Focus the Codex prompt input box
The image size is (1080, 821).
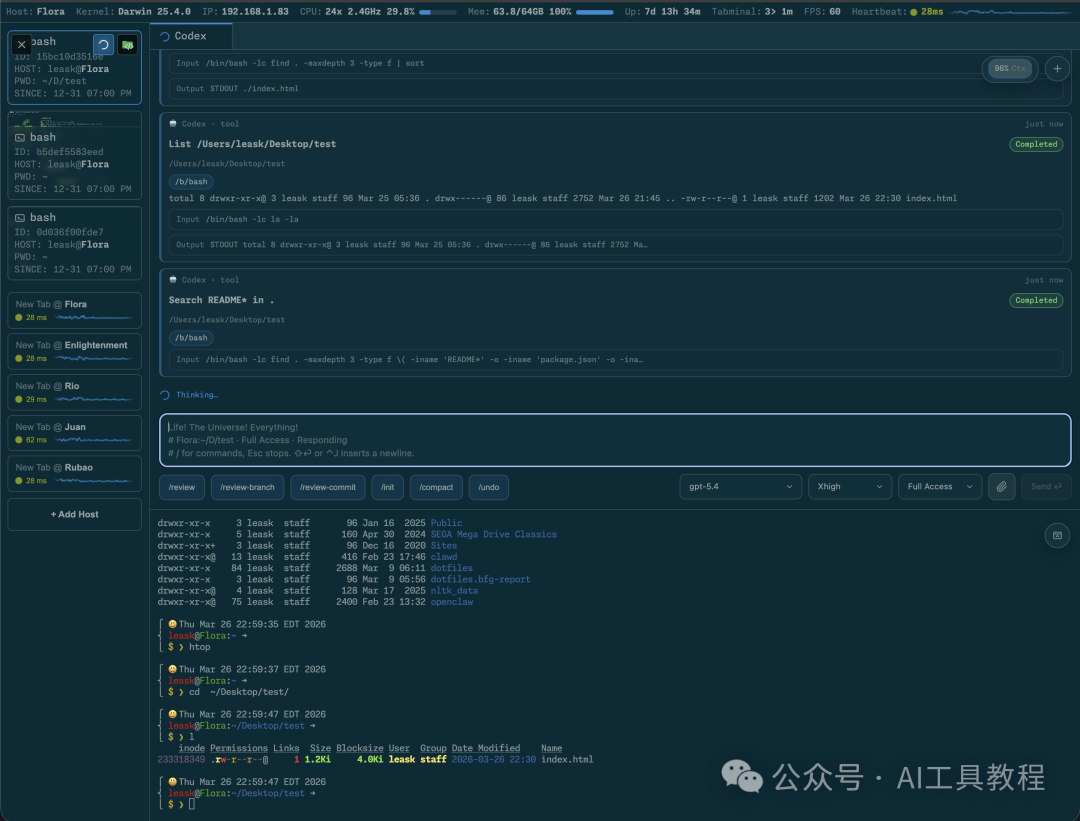tap(615, 440)
